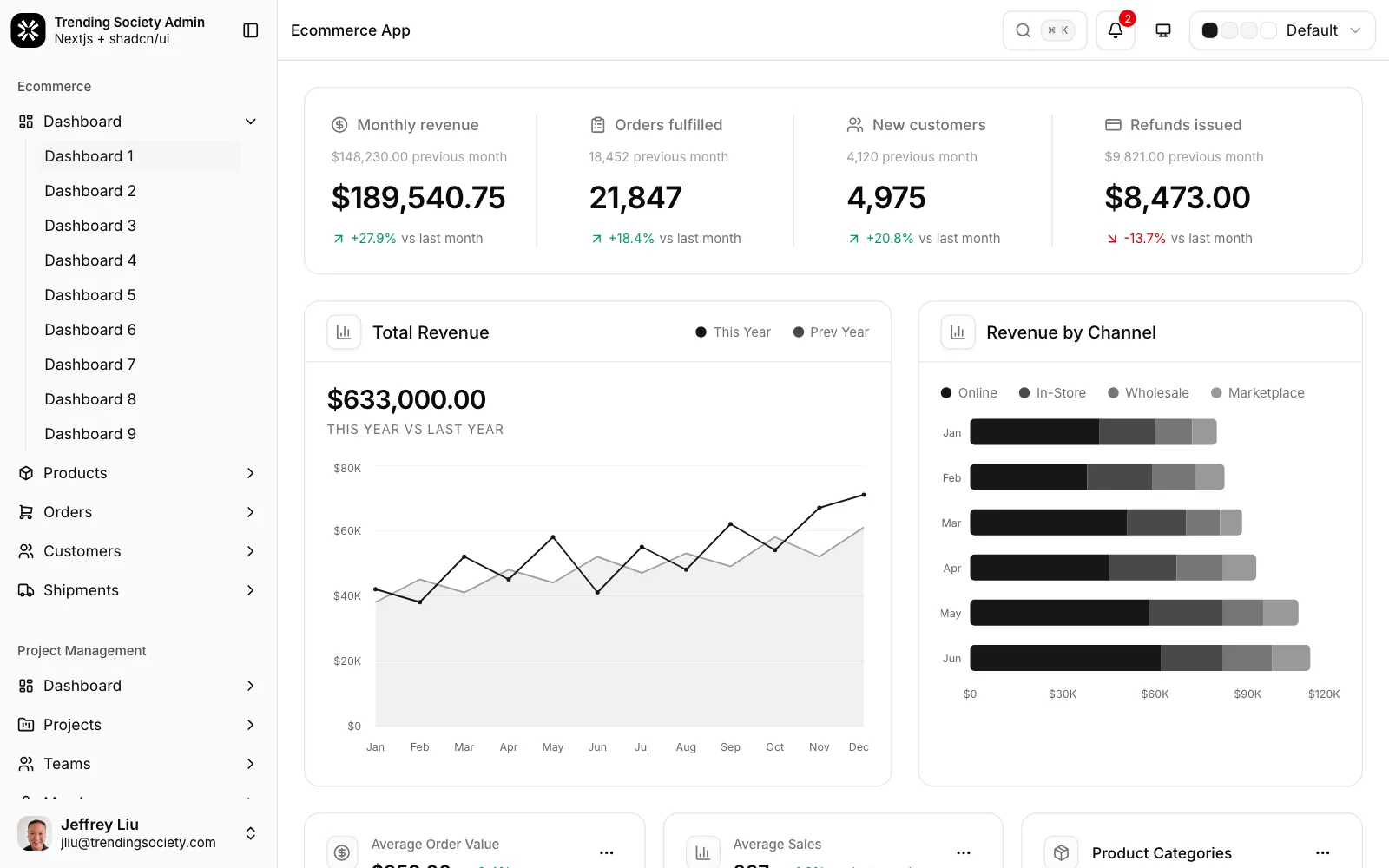The image size is (1389, 868).
Task: Select Dashboard 2 in sidebar
Action: click(x=137, y=191)
